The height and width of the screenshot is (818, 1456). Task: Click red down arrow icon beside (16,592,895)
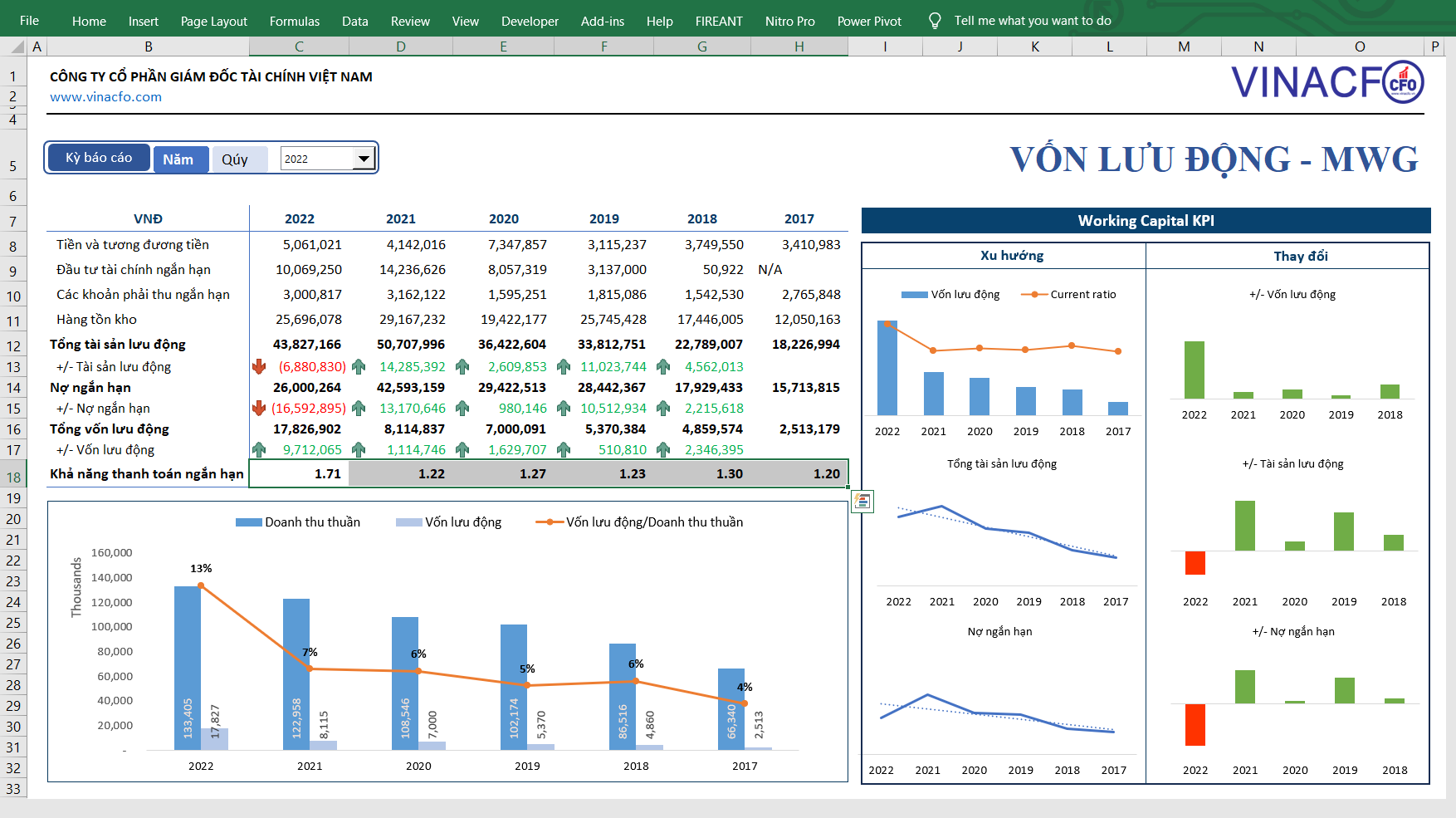[259, 408]
